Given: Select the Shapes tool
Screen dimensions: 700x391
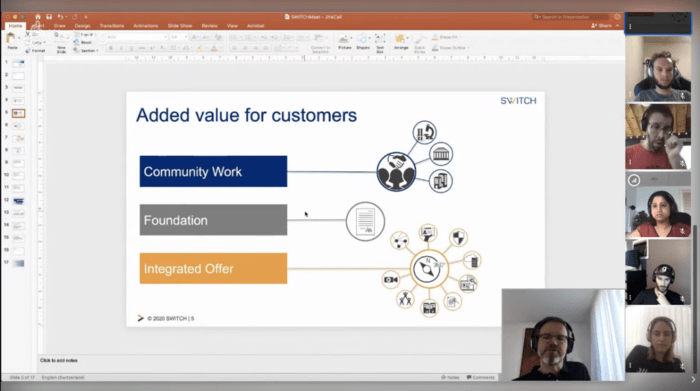Looking at the screenshot, I should click(x=363, y=42).
